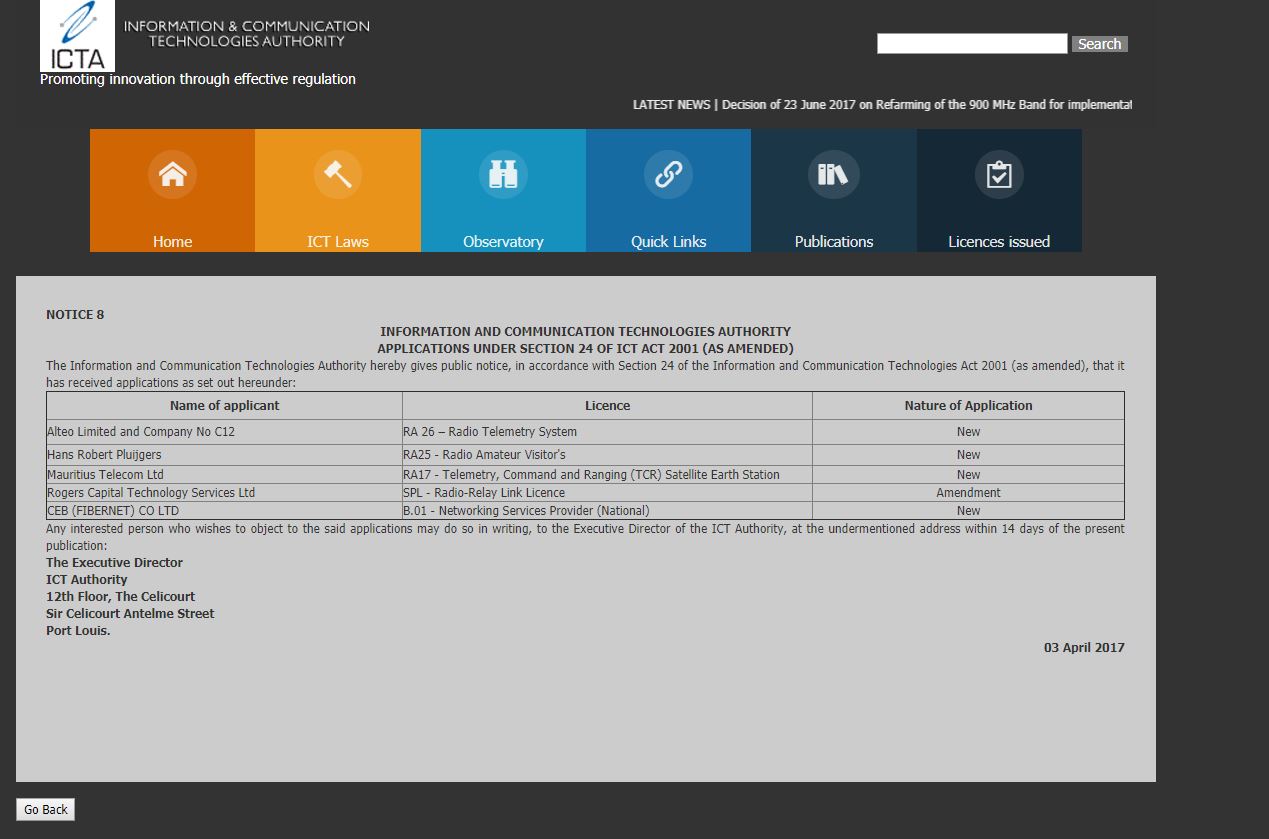Screen dimensions: 1269x839
Task: Click the 03 April 2017 date
Action: coord(1084,648)
